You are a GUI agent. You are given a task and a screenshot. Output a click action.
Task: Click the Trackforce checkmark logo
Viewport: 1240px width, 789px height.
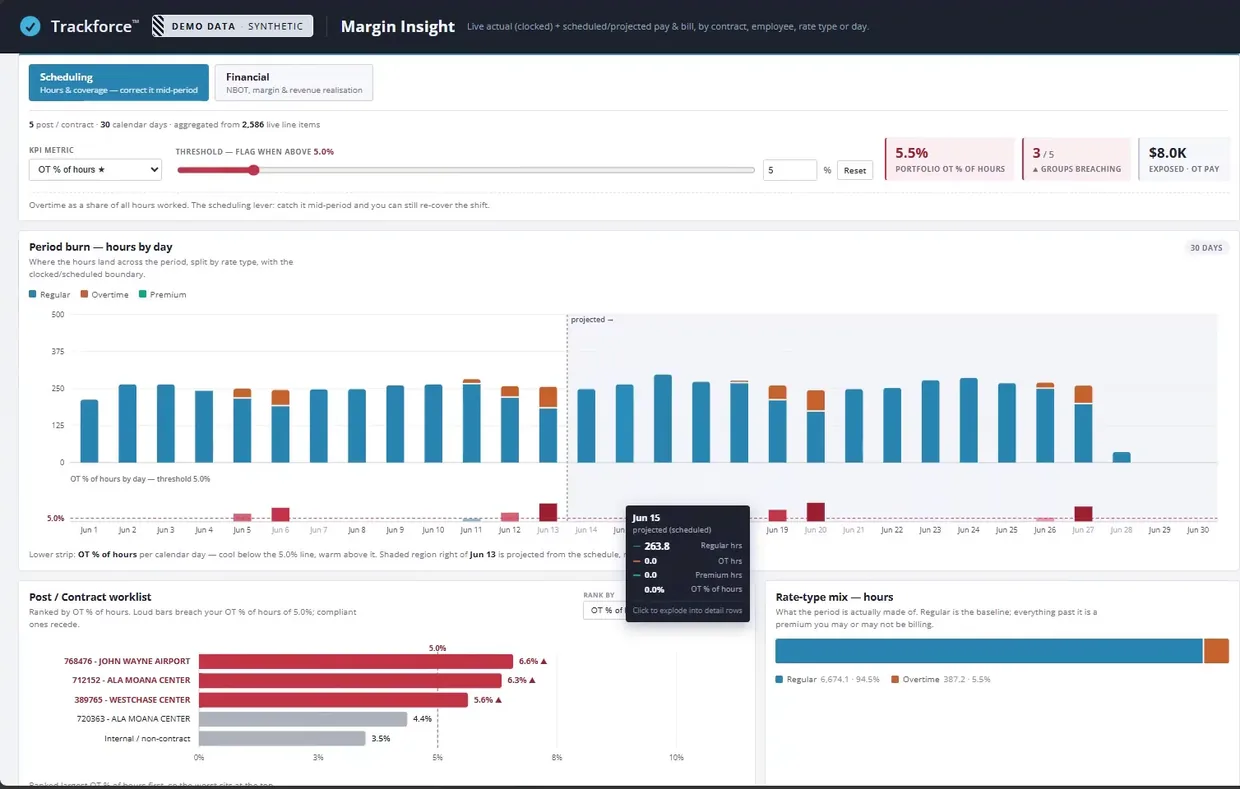(30, 26)
